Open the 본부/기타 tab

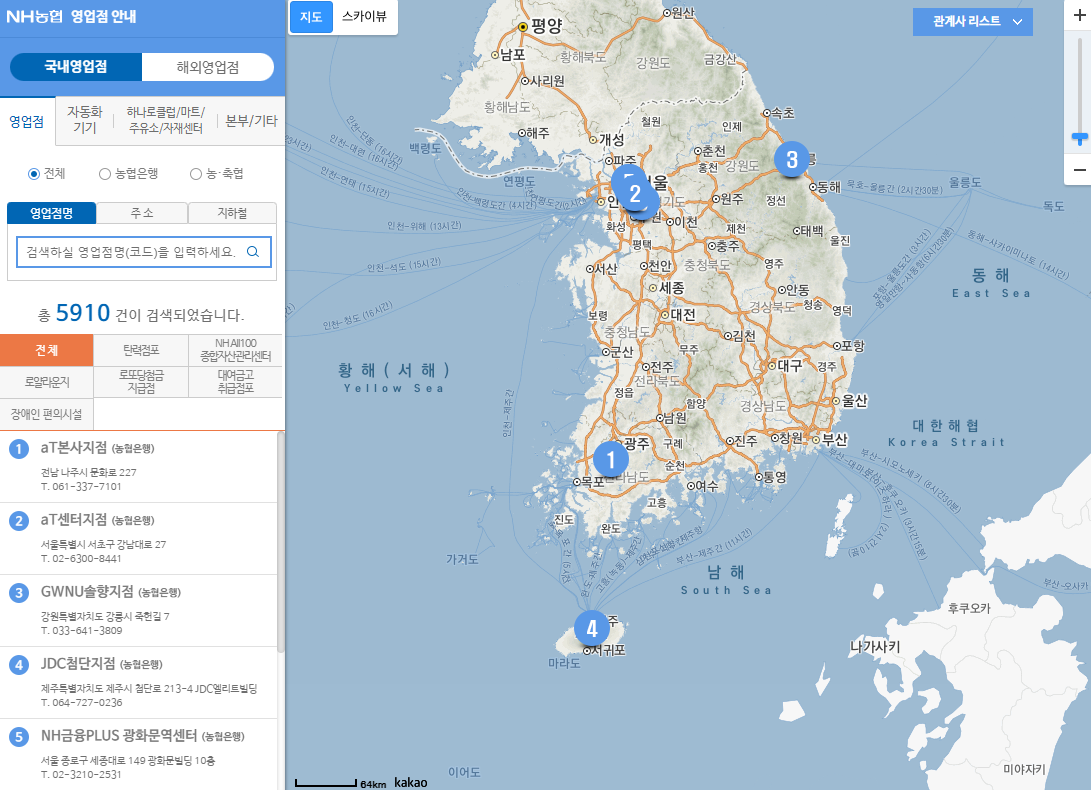pos(251,121)
